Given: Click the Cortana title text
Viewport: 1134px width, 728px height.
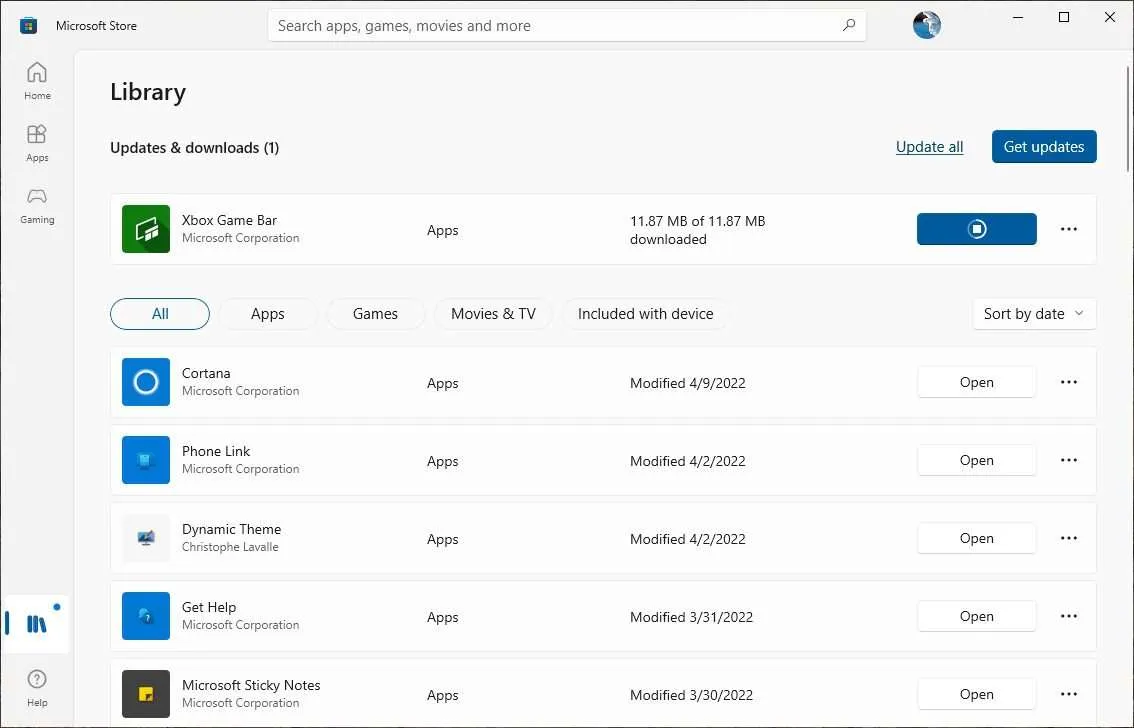Looking at the screenshot, I should [206, 373].
